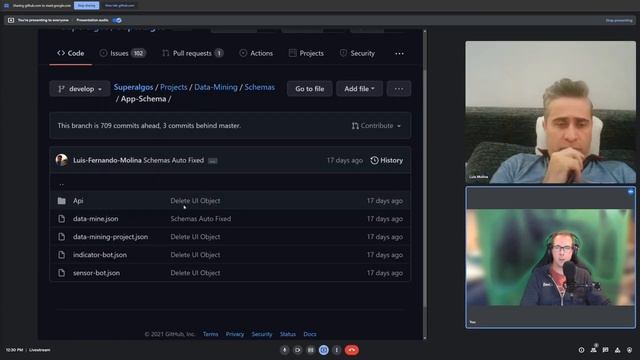640x360 pixels.
Task: Expand the Contribute dropdown
Action: click(x=376, y=126)
